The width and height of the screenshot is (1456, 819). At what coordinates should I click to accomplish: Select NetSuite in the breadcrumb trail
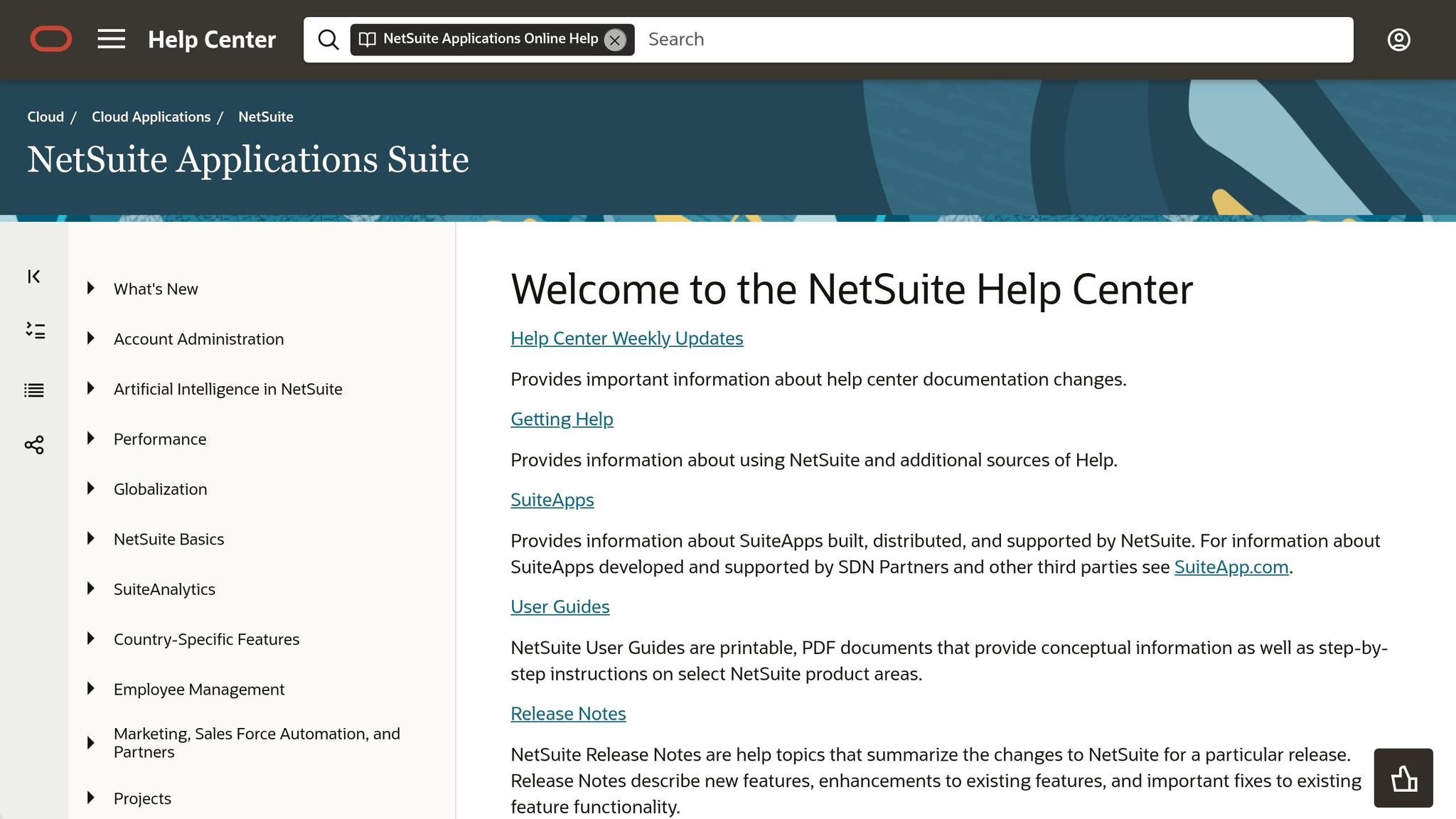click(265, 116)
